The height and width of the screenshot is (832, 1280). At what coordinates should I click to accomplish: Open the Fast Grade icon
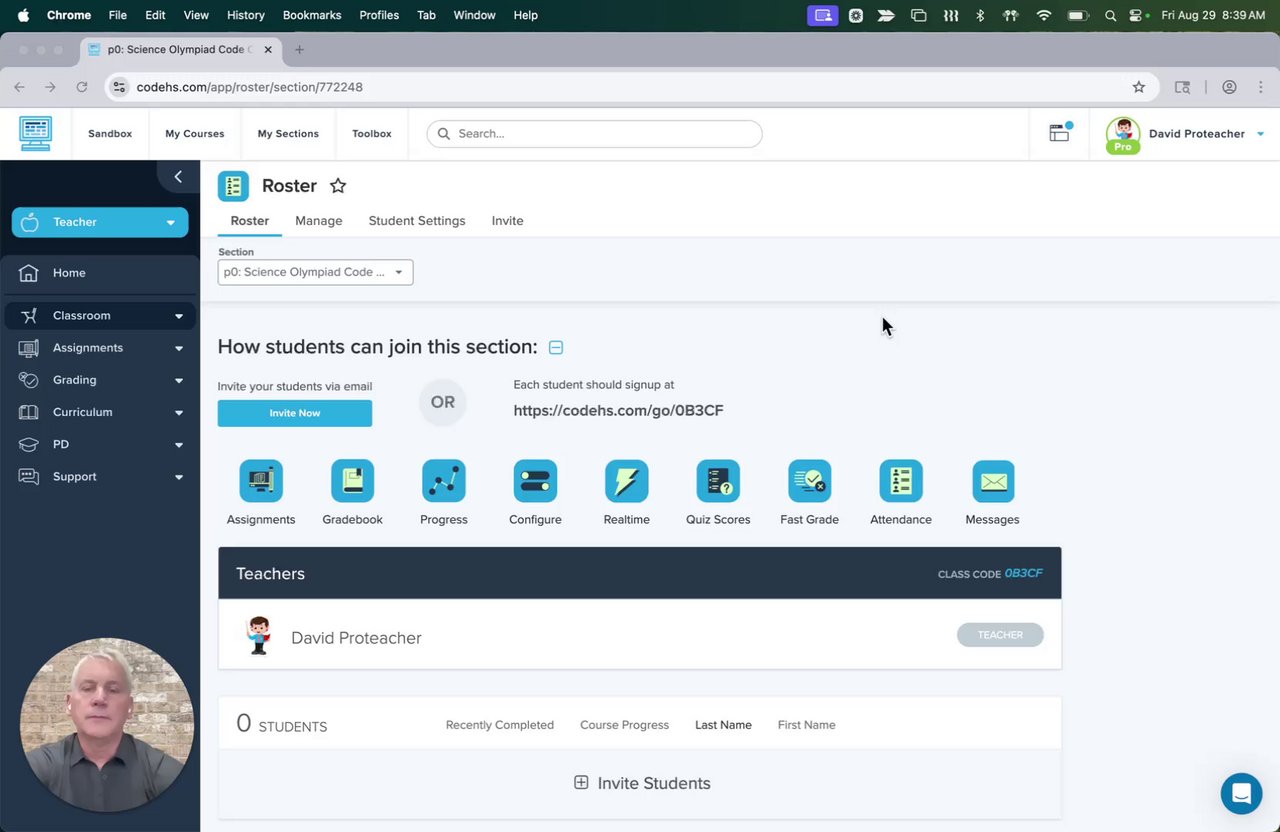[810, 481]
